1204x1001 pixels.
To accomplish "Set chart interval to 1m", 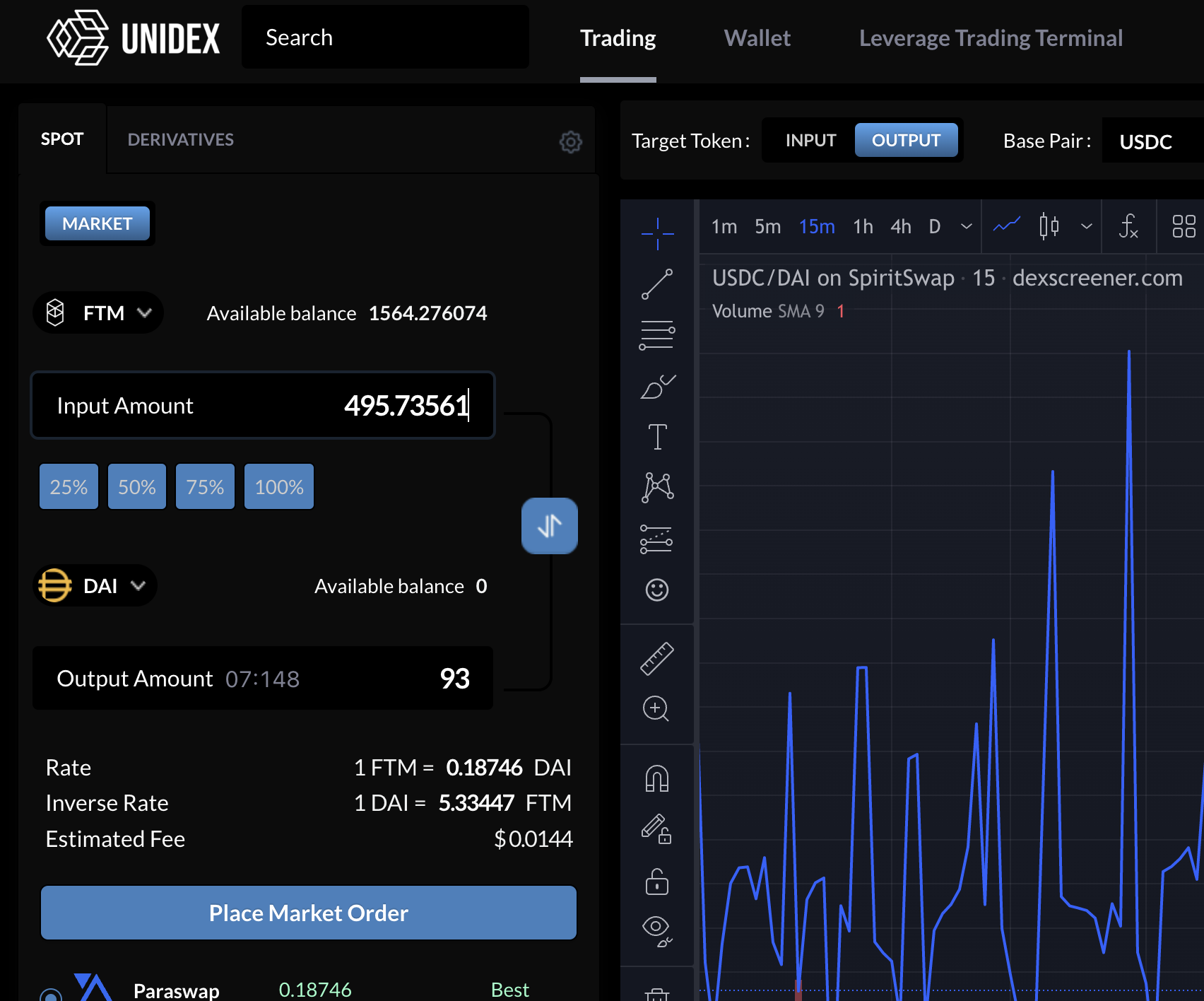I will click(x=724, y=226).
